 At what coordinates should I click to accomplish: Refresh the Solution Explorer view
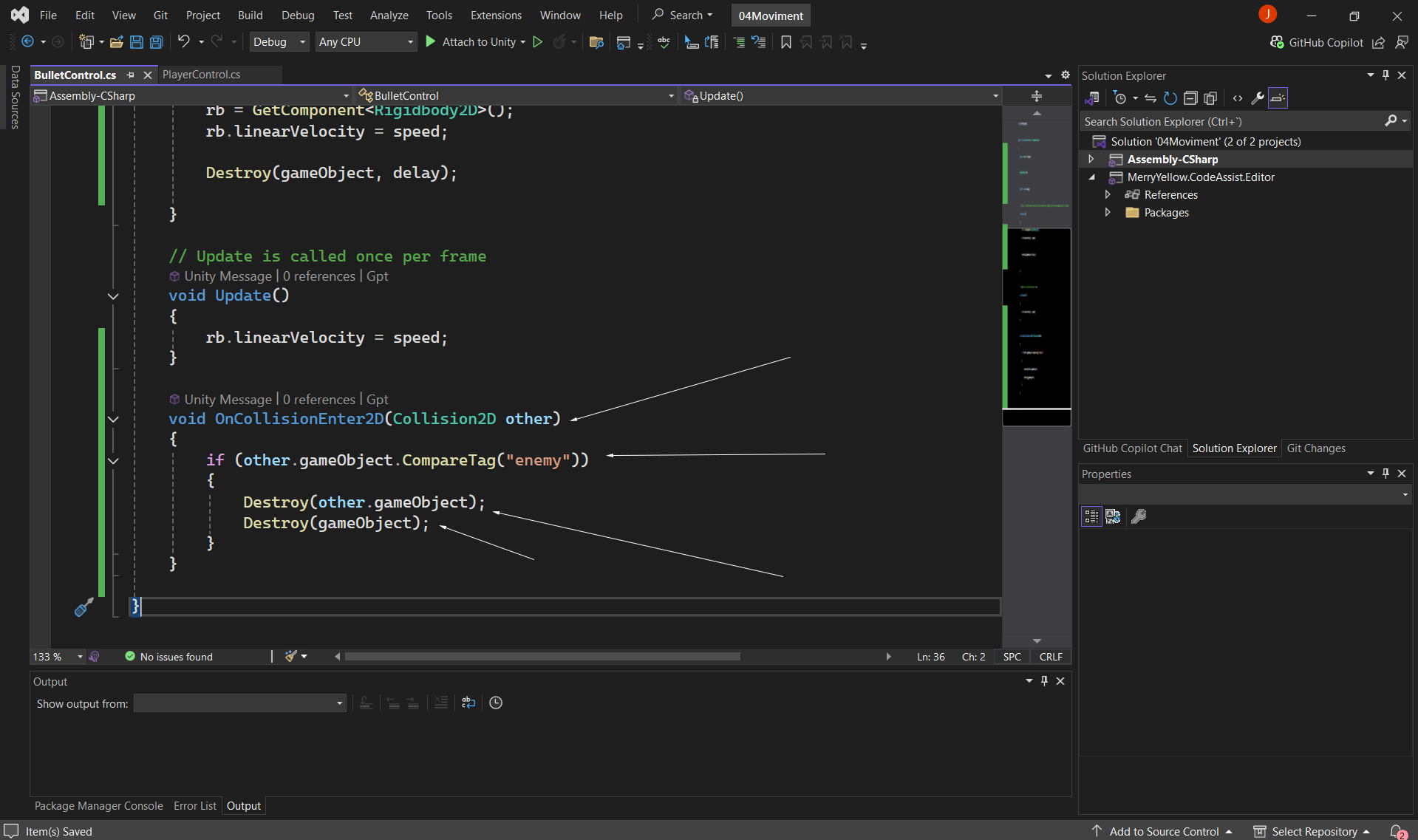click(x=1170, y=98)
